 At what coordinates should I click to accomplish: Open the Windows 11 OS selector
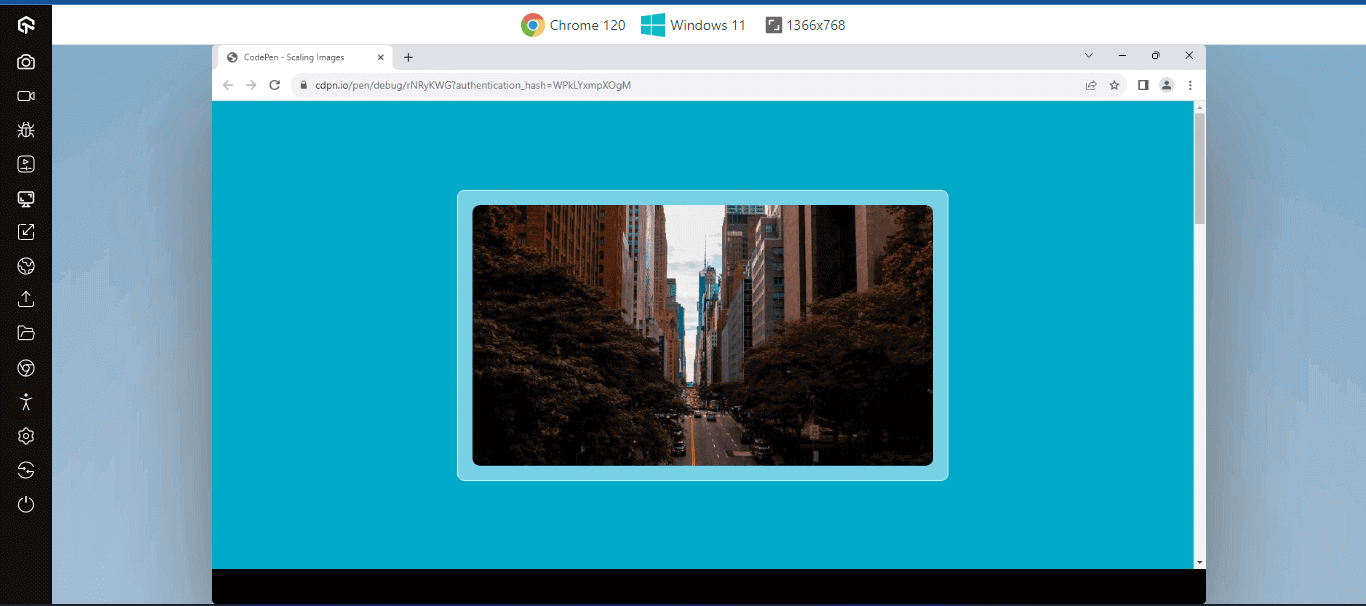click(x=694, y=25)
